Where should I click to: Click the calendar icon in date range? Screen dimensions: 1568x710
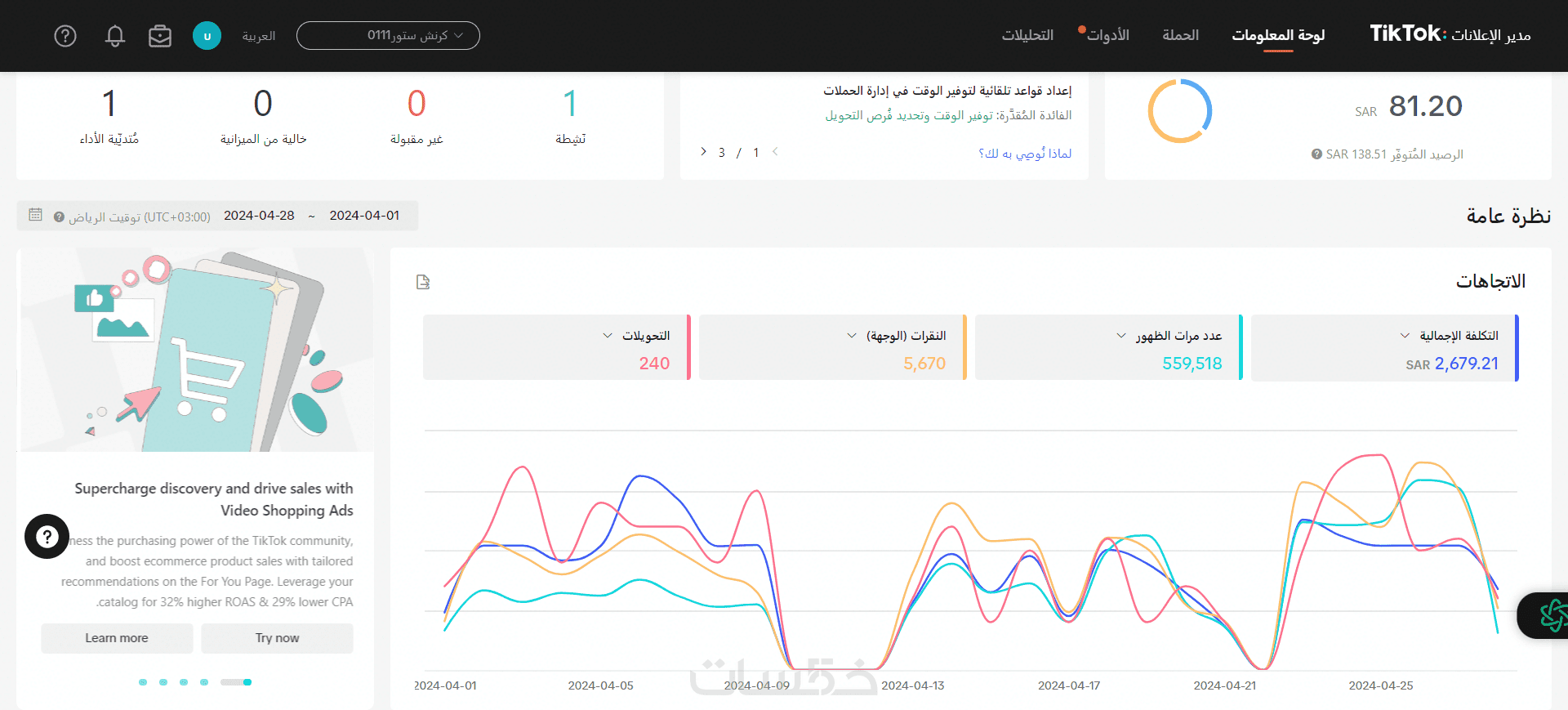click(x=35, y=215)
